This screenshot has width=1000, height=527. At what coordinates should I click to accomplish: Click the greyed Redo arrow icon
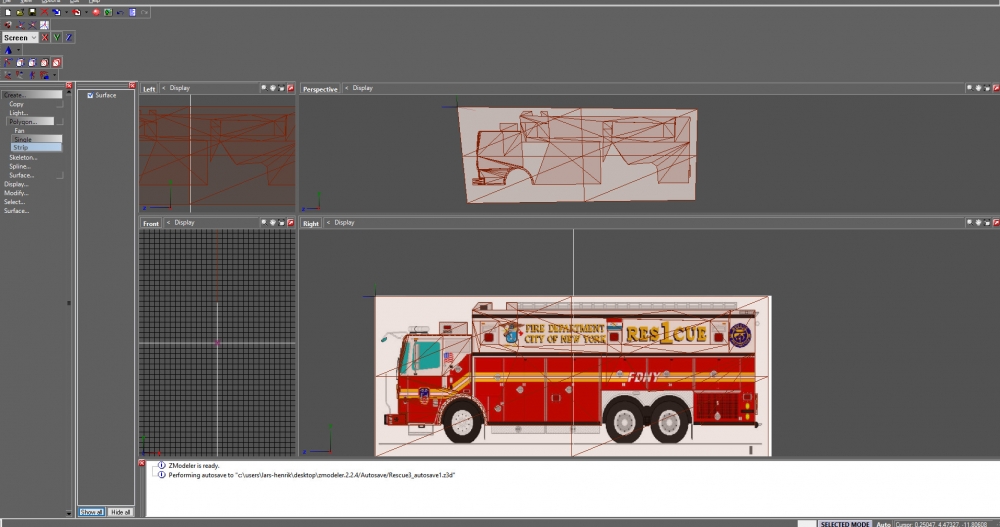coord(144,12)
